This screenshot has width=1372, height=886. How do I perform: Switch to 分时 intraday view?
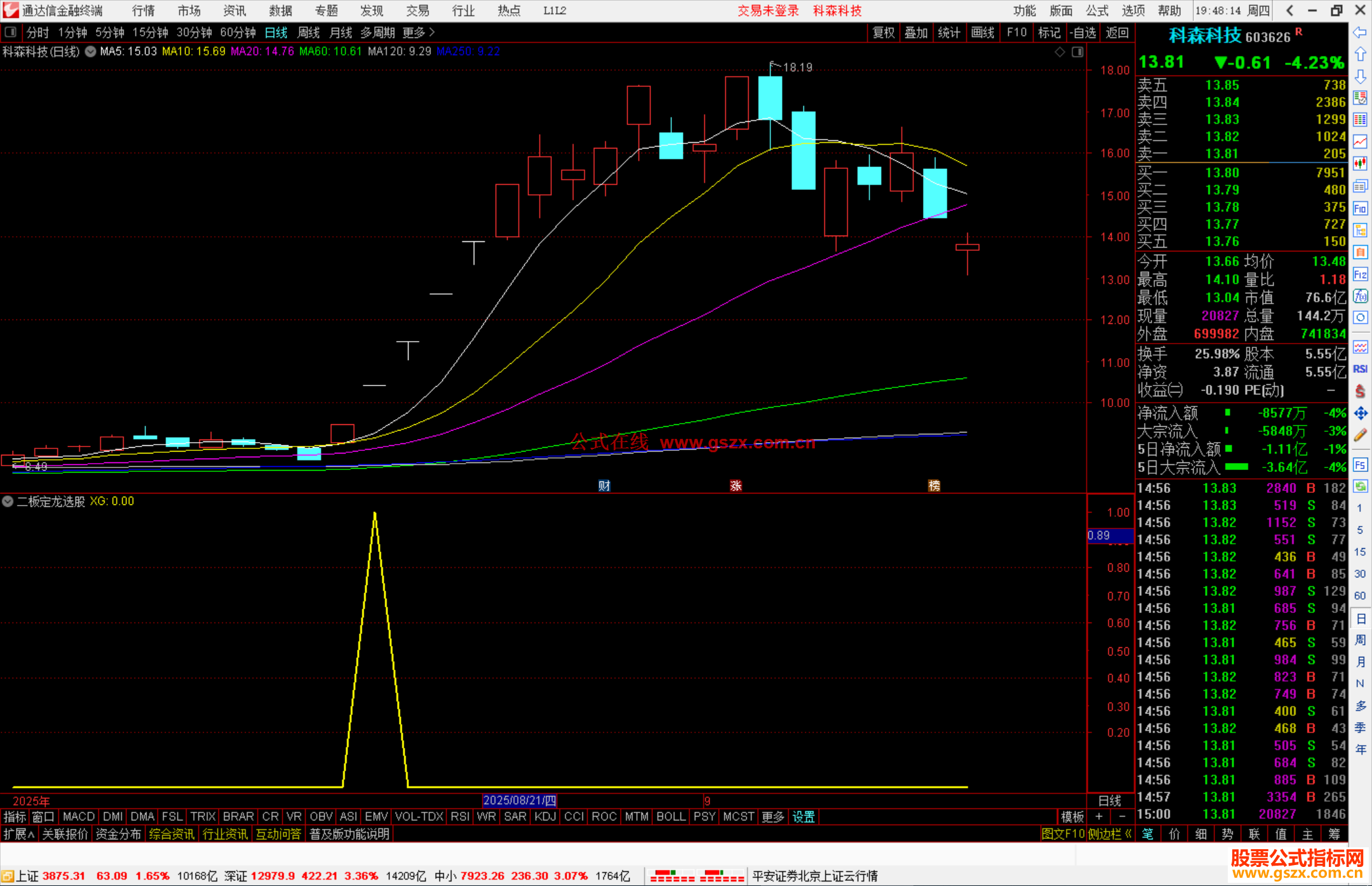click(x=38, y=32)
